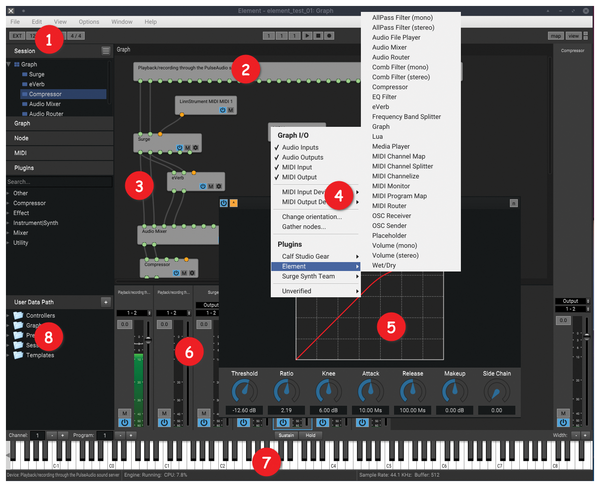600x487 pixels.
Task: Select Audio Mixer in Session tree
Action: point(45,104)
